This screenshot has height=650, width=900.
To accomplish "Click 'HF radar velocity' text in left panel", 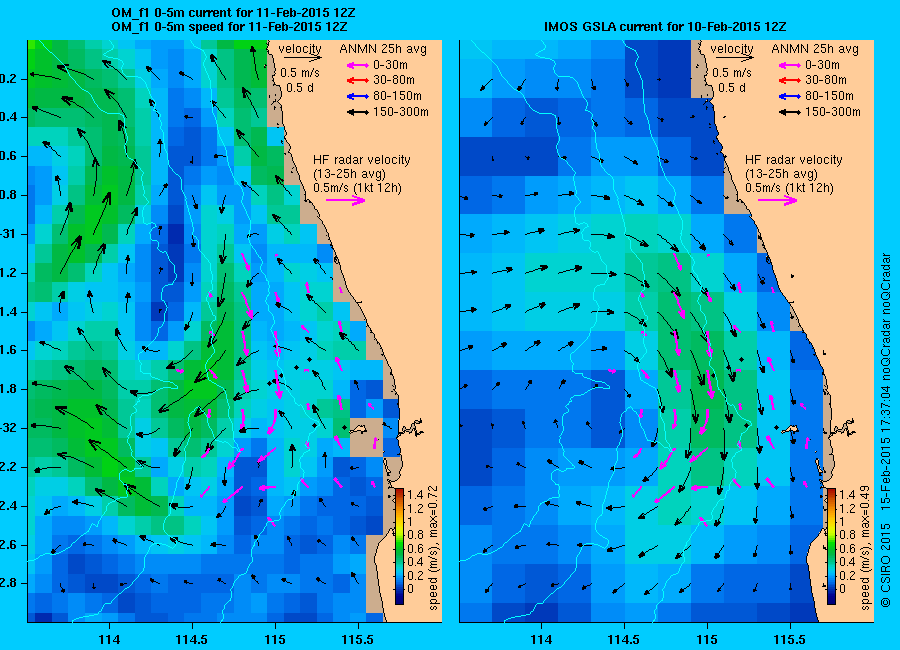I will 362,160.
